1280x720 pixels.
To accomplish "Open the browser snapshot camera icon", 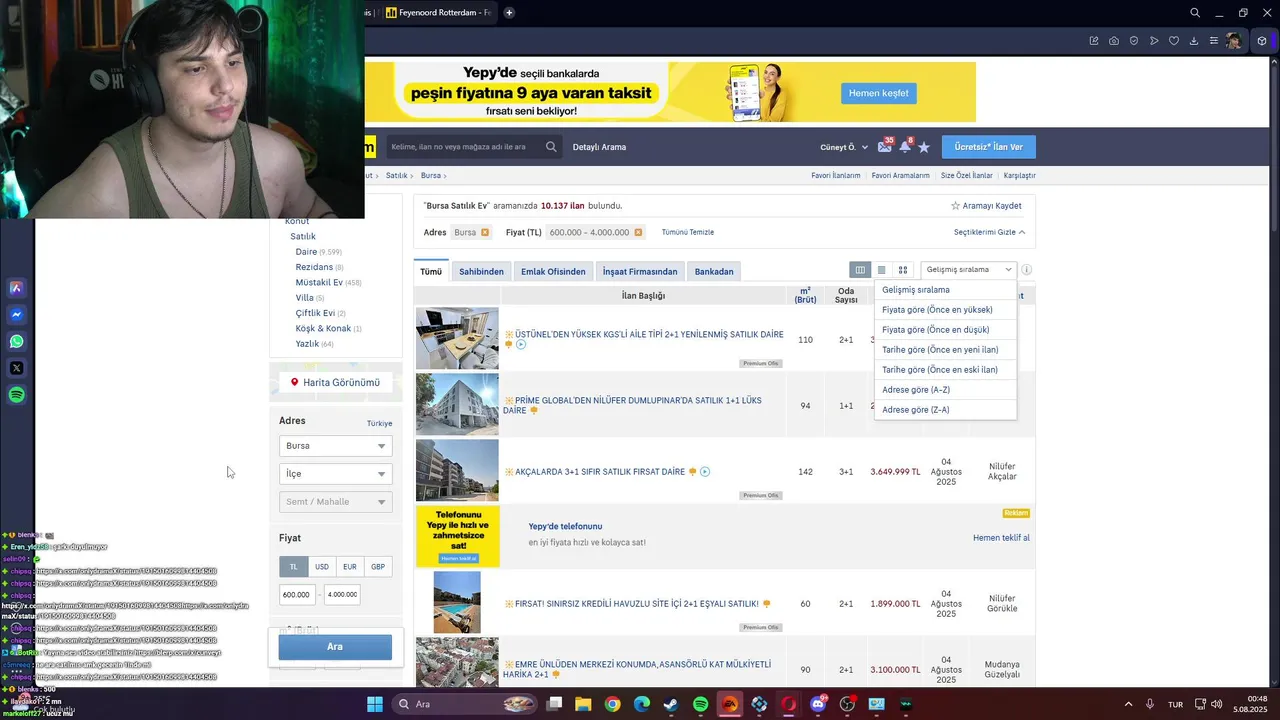I will click(1114, 41).
